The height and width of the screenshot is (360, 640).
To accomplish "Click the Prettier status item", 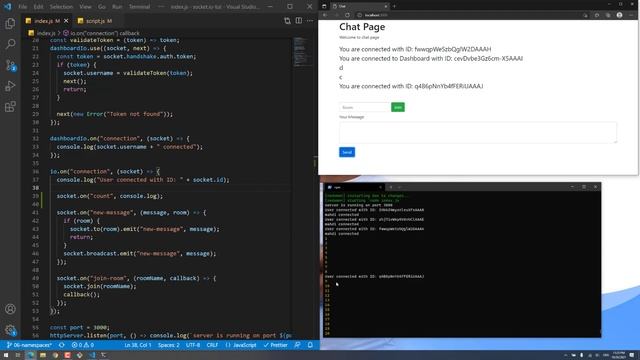I will (x=276, y=345).
